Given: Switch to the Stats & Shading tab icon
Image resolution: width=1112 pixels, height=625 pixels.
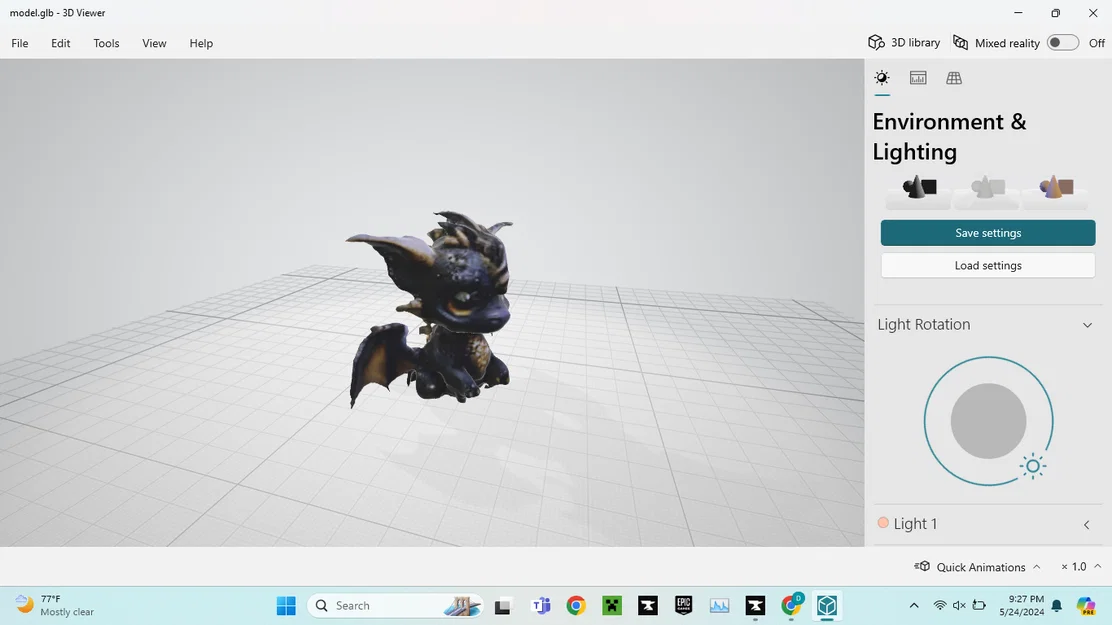Looking at the screenshot, I should (x=918, y=78).
